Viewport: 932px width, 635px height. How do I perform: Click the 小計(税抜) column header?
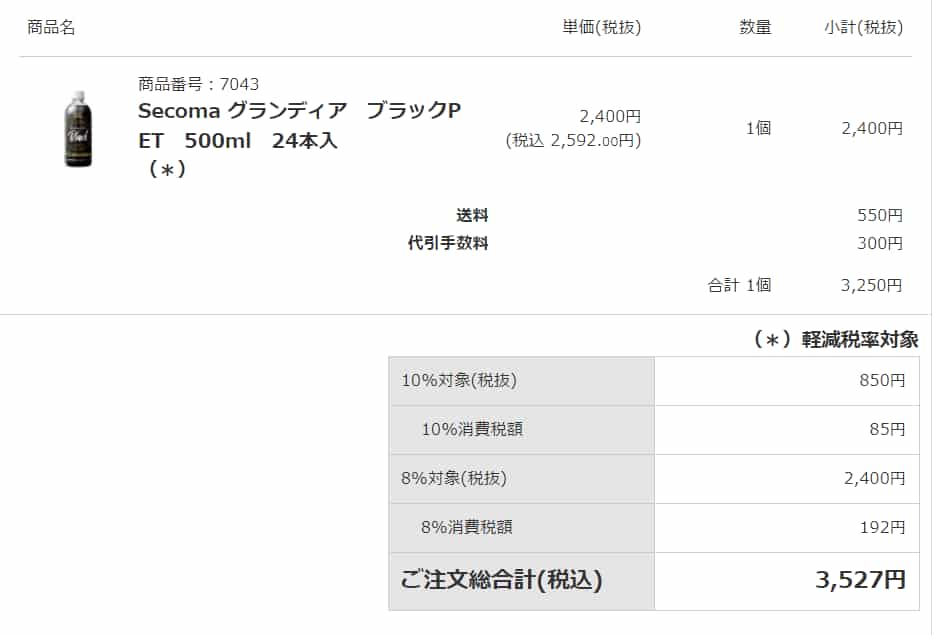coord(863,27)
